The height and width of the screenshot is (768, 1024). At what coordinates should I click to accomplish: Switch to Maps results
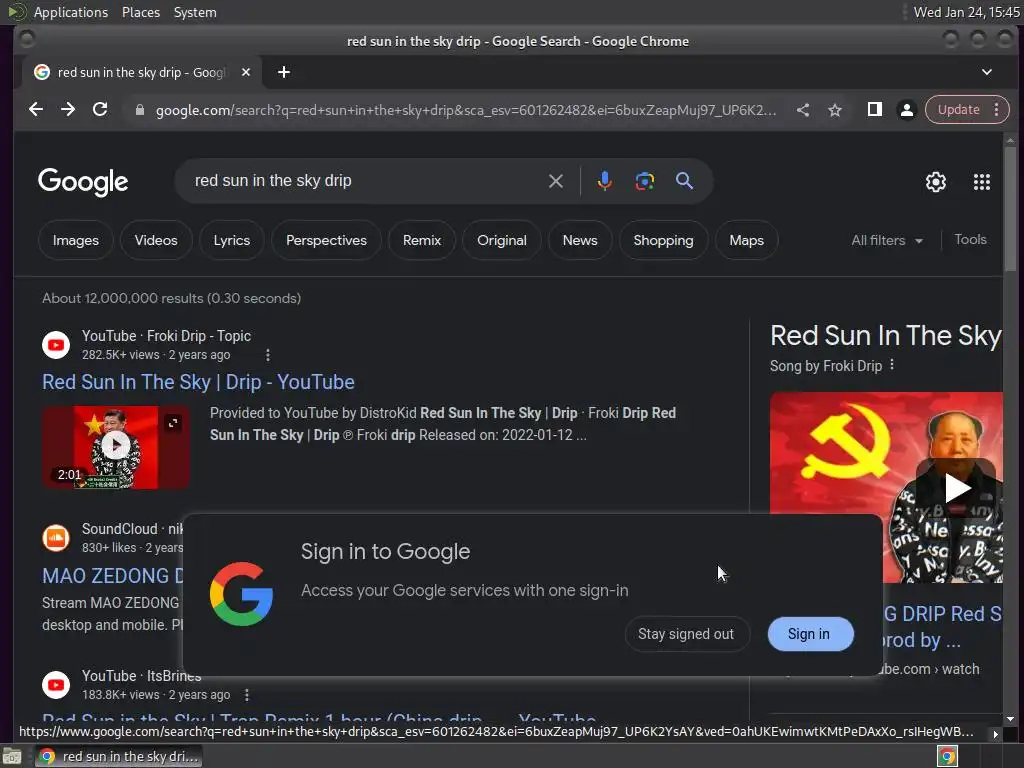click(746, 240)
